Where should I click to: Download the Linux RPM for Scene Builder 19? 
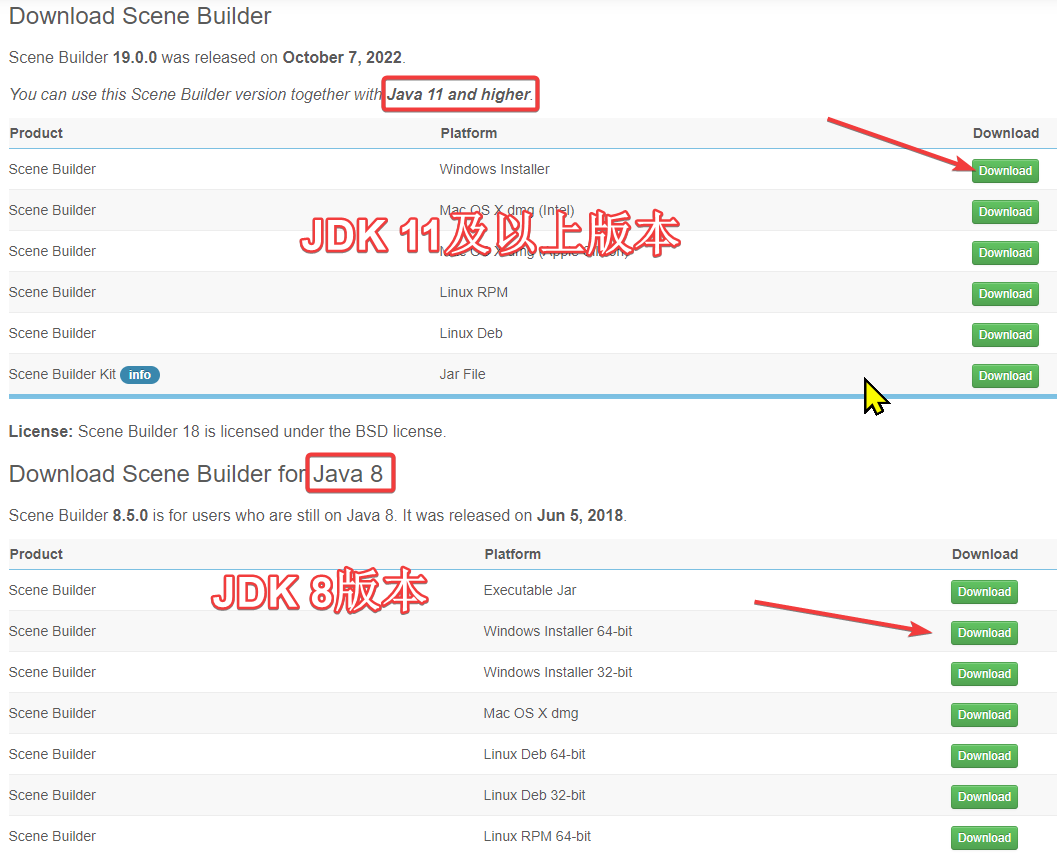tap(1004, 293)
